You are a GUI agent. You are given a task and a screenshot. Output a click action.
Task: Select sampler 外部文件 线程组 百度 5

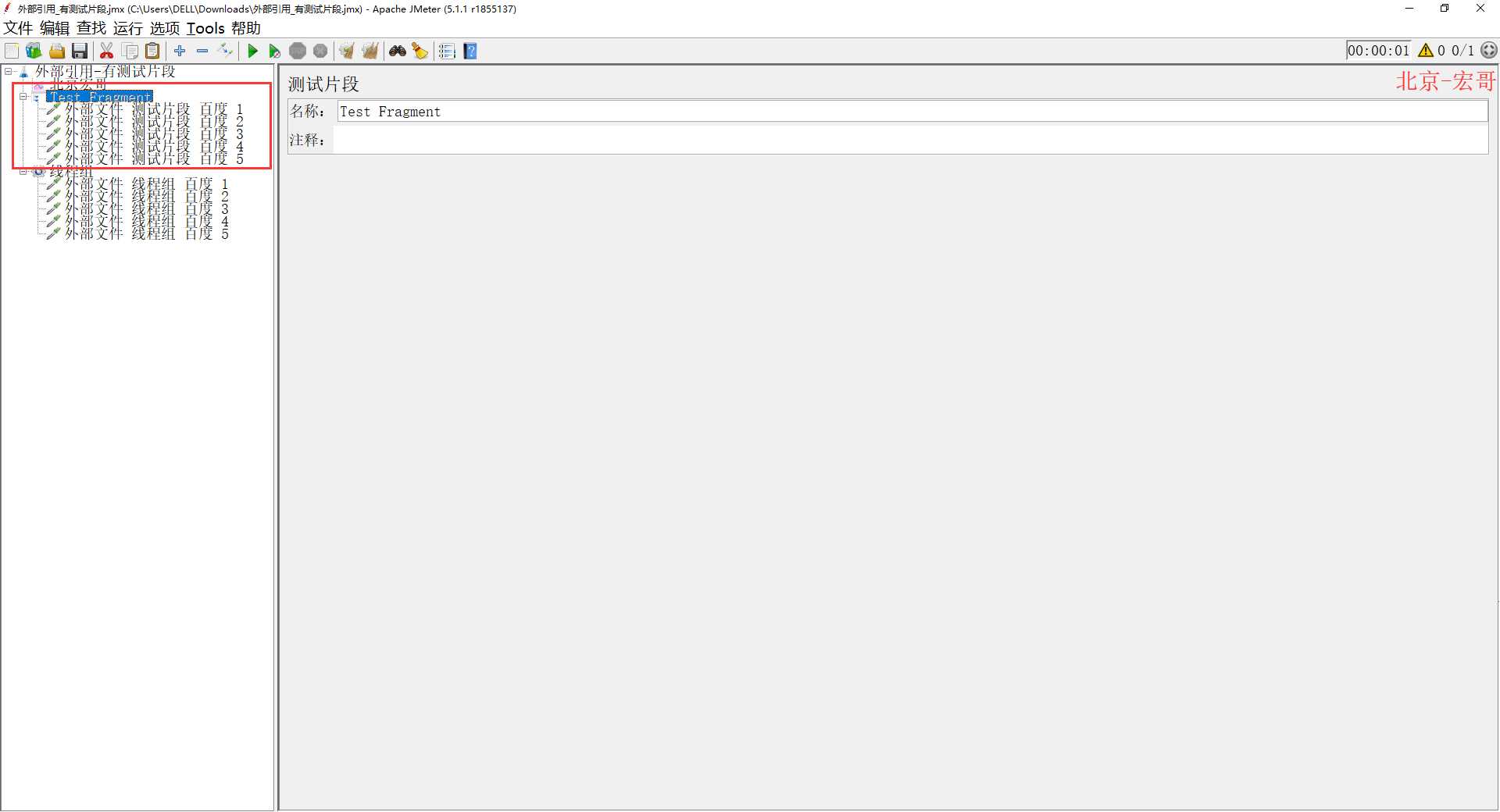[x=147, y=234]
